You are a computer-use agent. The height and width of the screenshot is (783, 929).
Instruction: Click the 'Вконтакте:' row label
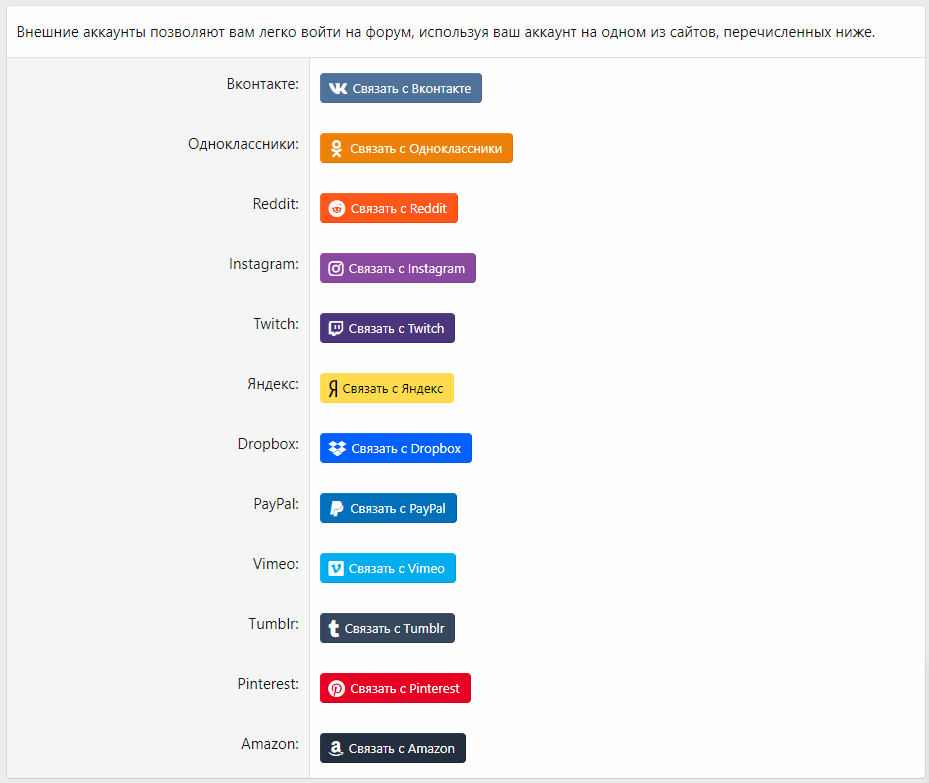(262, 84)
